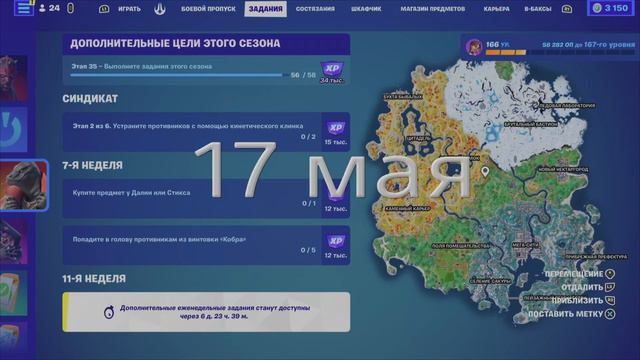Viewport: 640px width, 360px height.
Task: Switch to the БОЕВОЙ ПРОПУСК tab
Action: pos(208,9)
